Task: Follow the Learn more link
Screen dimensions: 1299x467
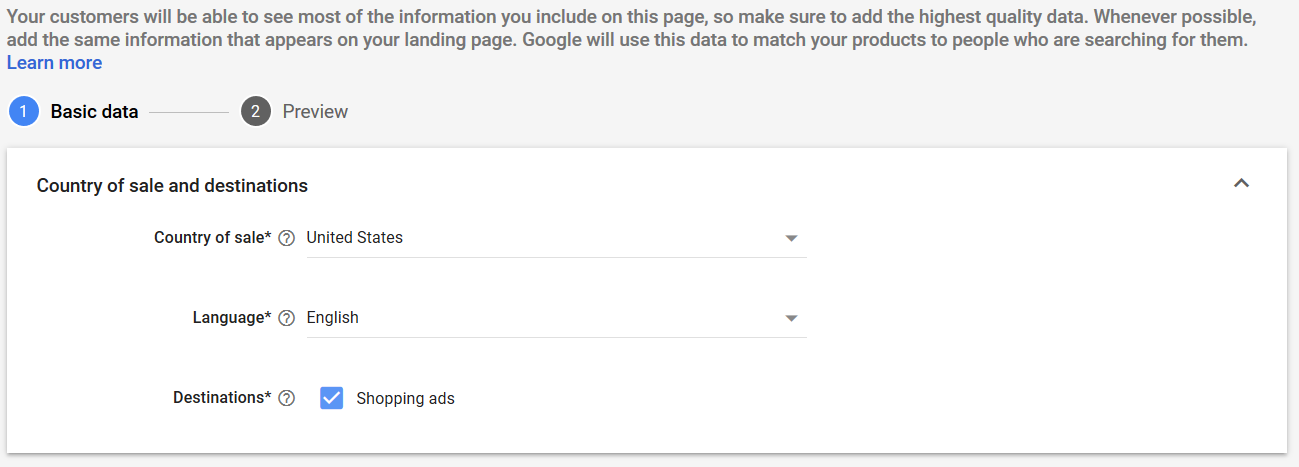Action: pos(54,63)
